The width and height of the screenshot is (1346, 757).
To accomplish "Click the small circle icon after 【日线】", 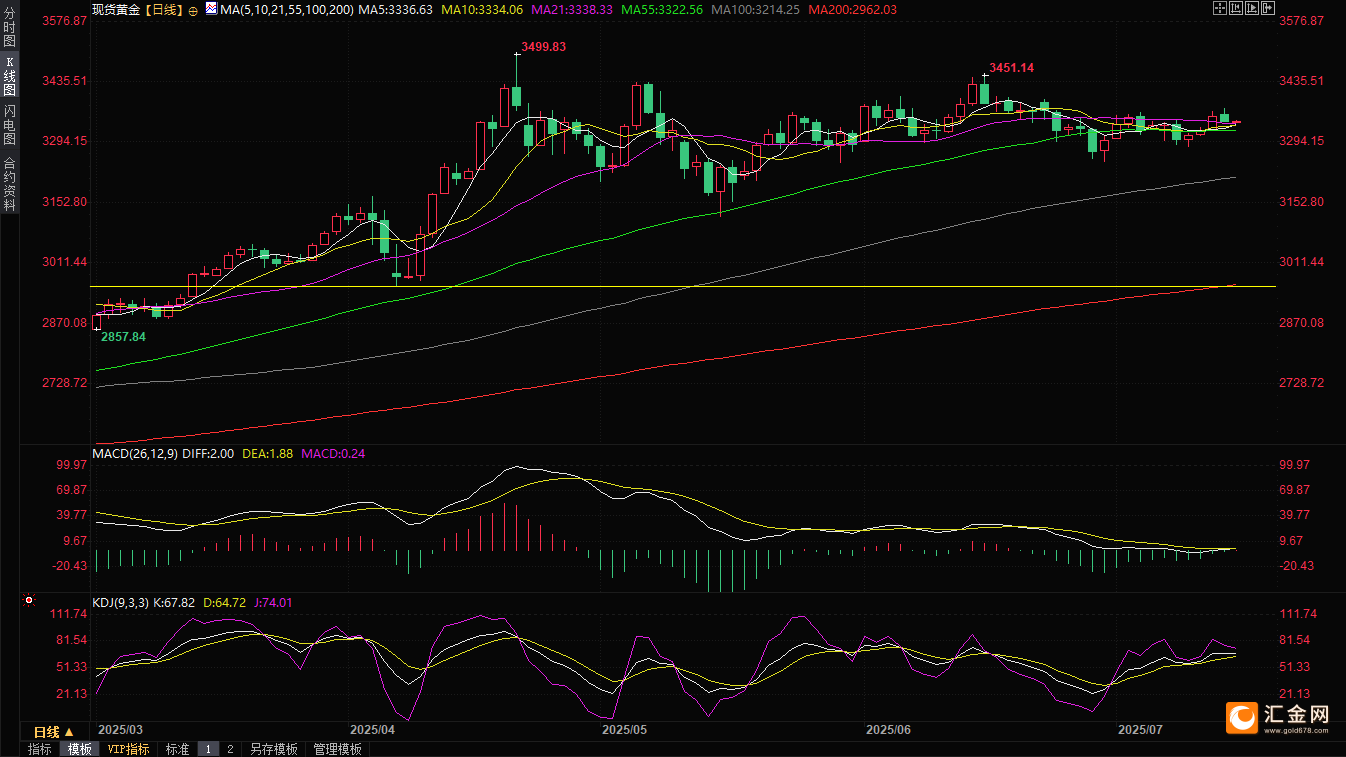I will [193, 10].
